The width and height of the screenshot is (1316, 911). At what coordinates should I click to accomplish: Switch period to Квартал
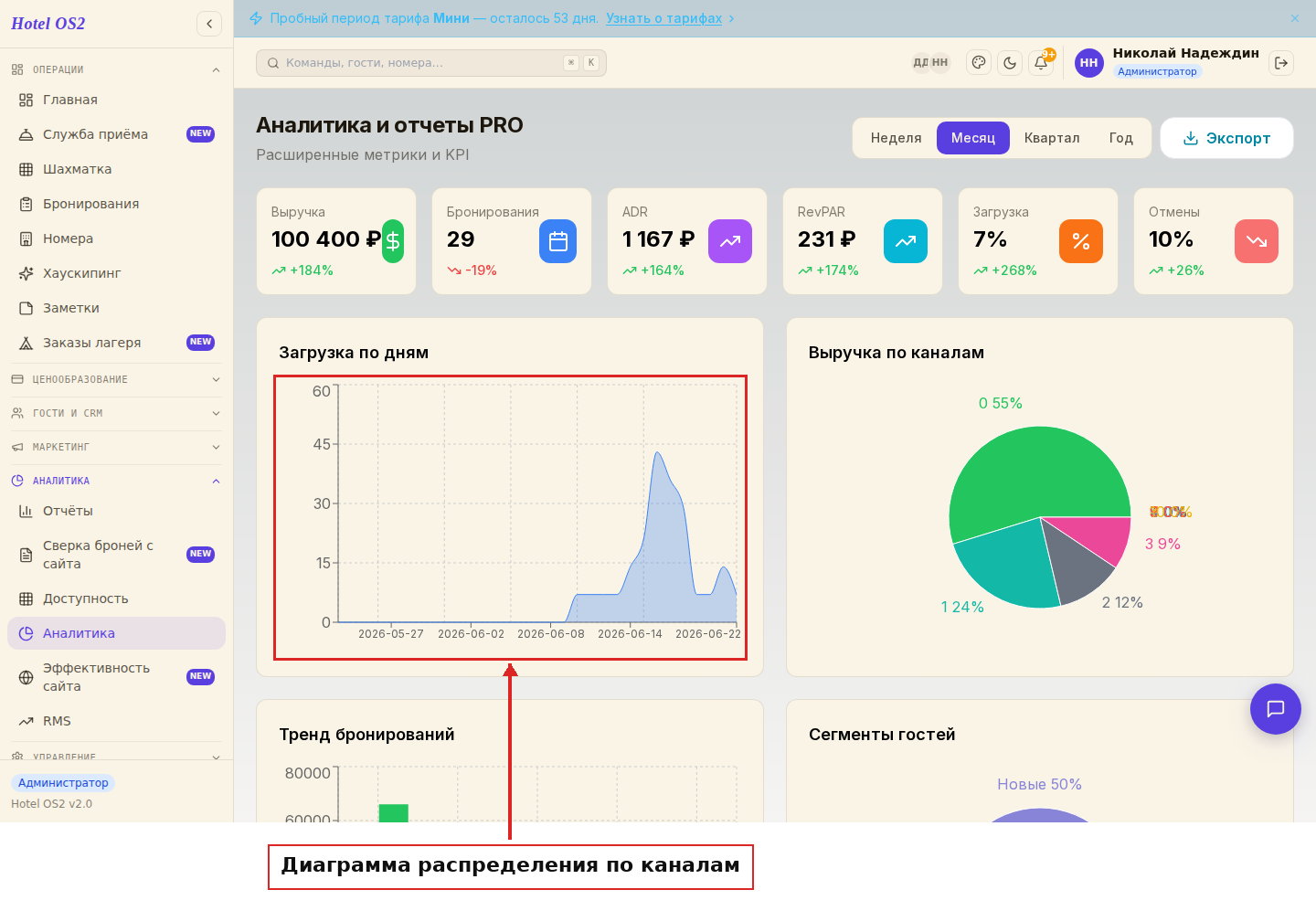click(1052, 138)
